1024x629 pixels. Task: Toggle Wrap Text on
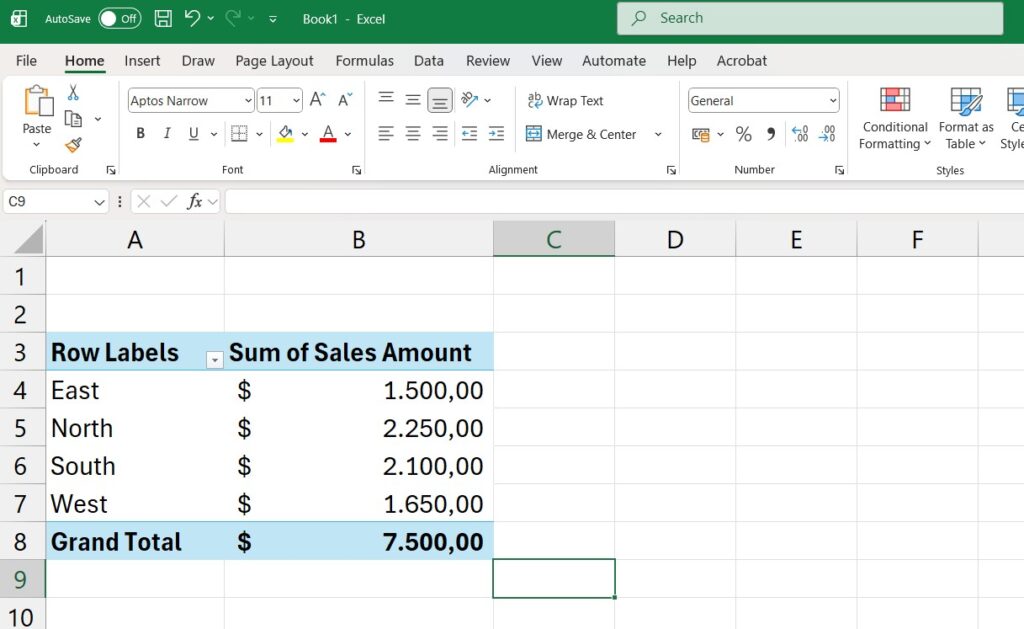pos(565,100)
